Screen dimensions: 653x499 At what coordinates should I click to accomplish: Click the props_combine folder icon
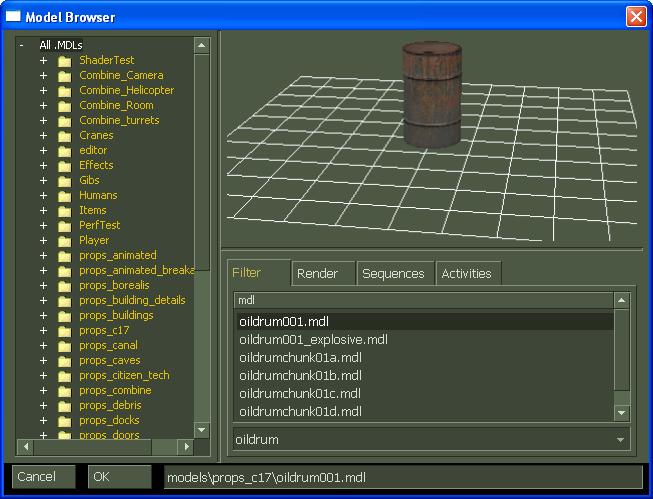coord(65,391)
